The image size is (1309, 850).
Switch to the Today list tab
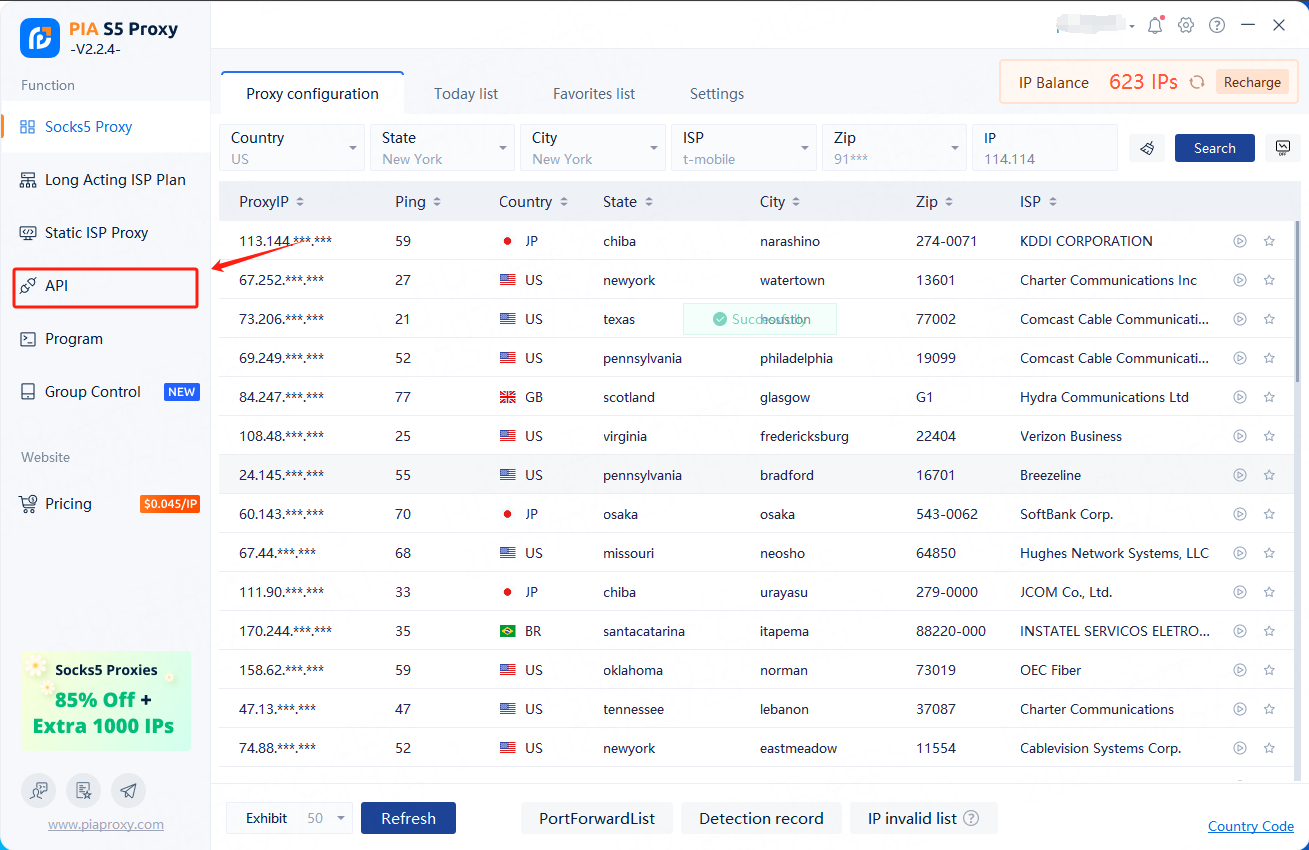[x=466, y=94]
